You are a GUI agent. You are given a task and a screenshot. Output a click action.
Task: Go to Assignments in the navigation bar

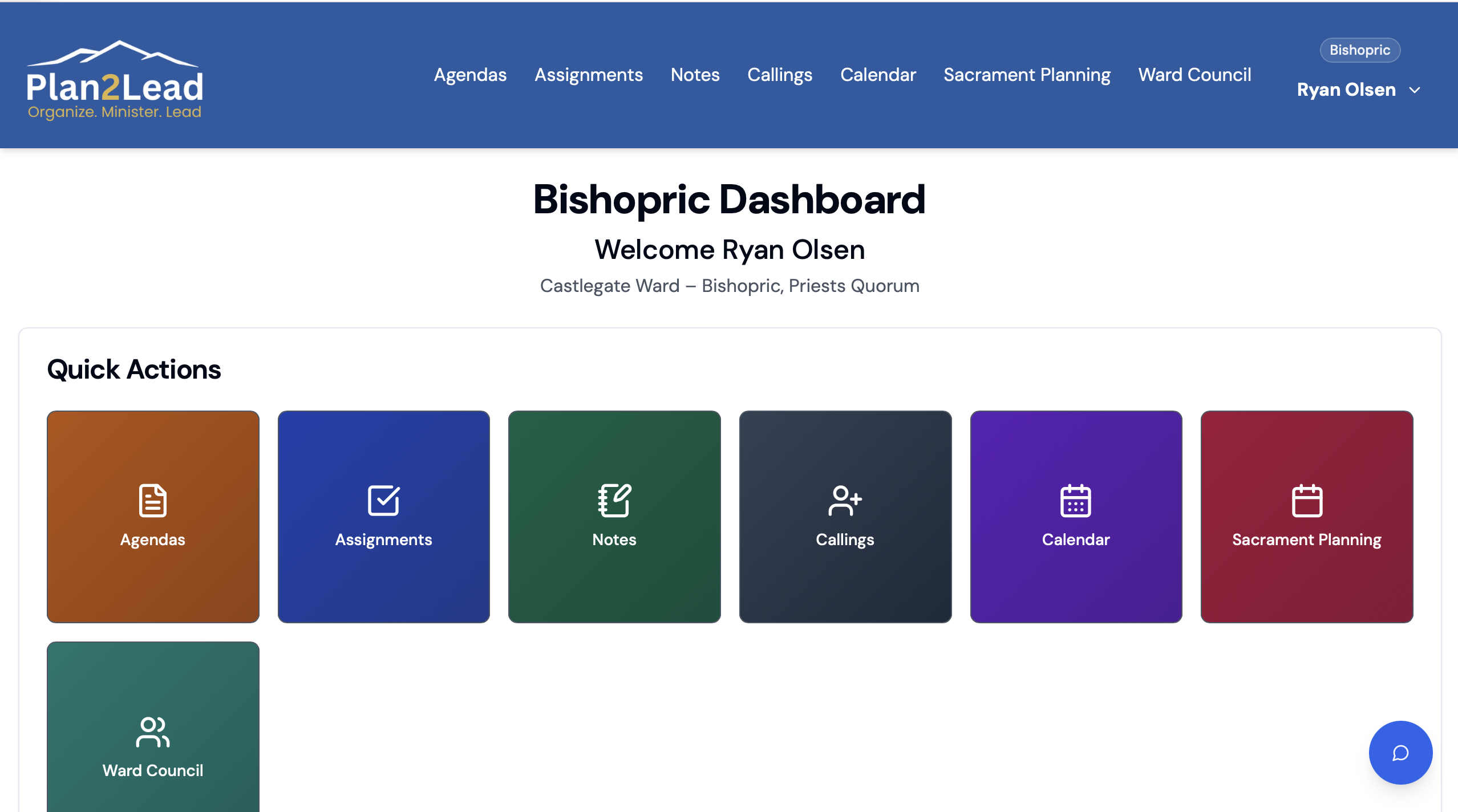588,75
